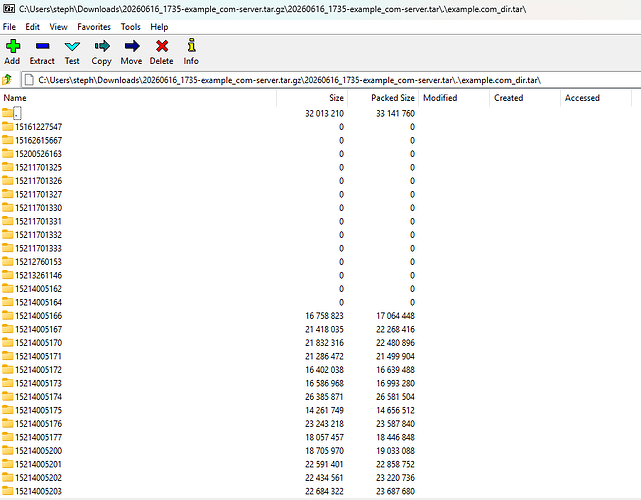Select folder icon for 15213261146

[x=8, y=275]
